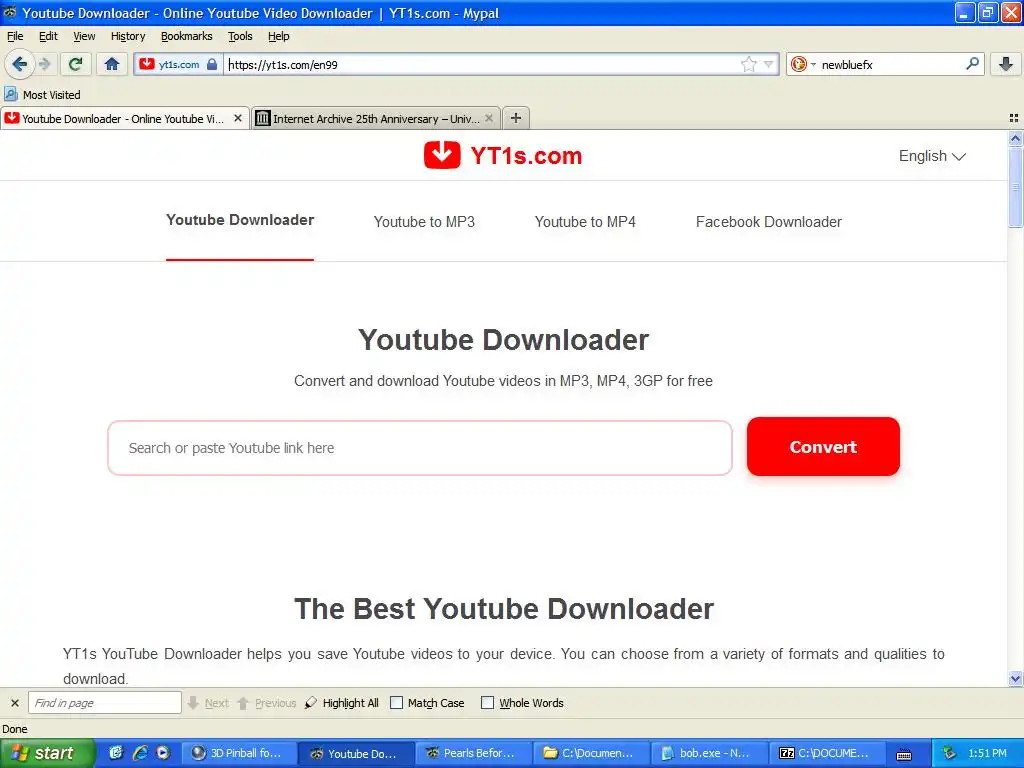The width and height of the screenshot is (1024, 768).
Task: Open the Windows Start menu
Action: (47, 753)
